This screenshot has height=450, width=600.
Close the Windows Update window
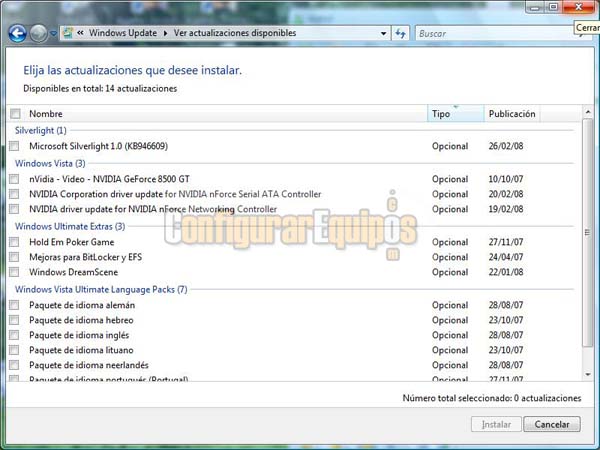[579, 7]
